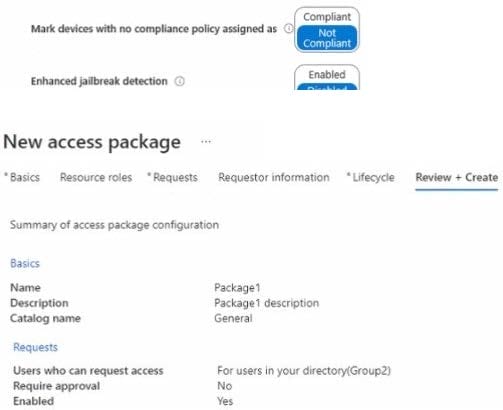Click the Package1 description value text
This screenshot has height=410, width=503.
266,303
